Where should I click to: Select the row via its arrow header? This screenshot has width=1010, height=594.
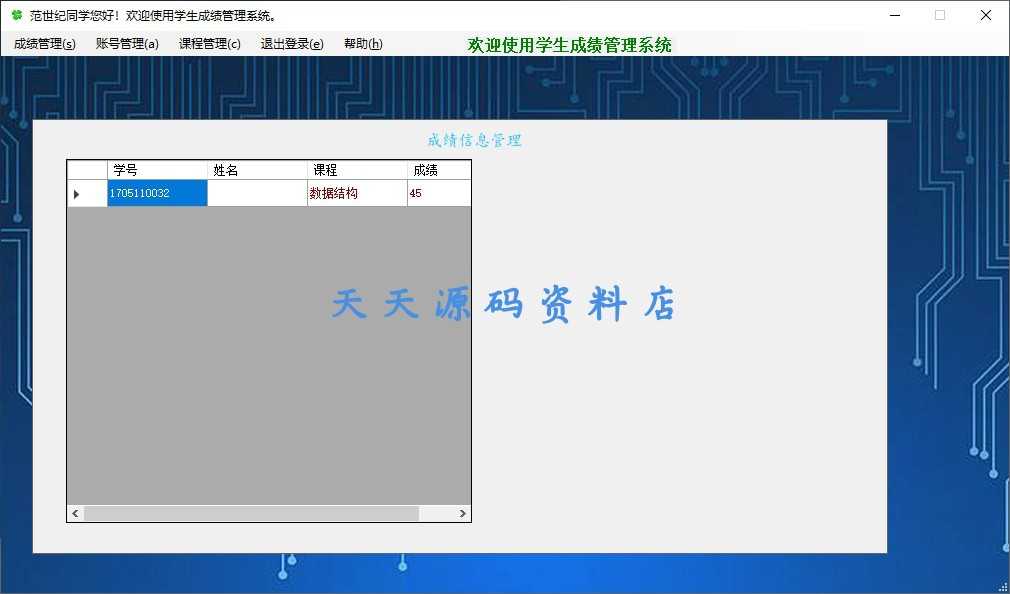pos(87,193)
